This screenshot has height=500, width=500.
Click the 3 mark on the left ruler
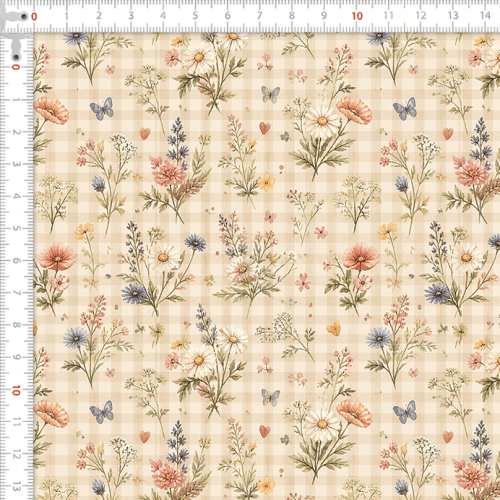[16, 164]
